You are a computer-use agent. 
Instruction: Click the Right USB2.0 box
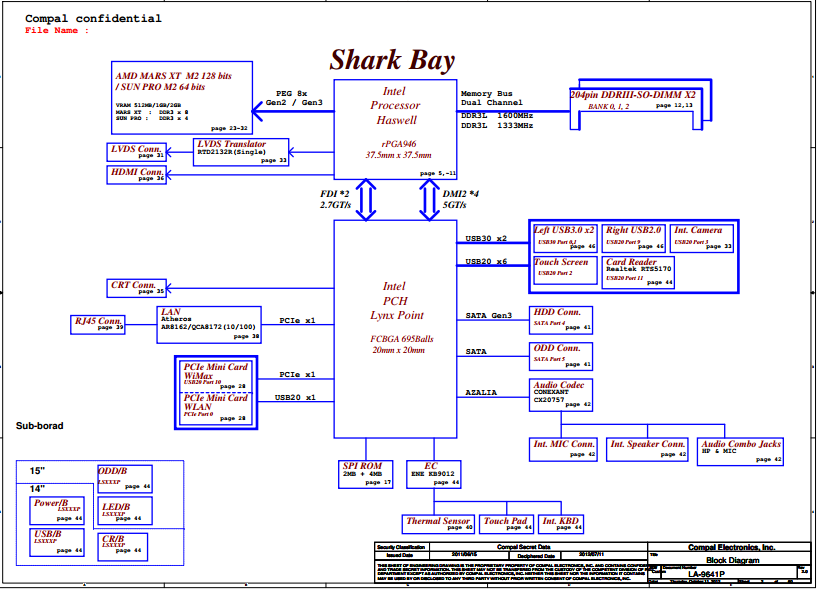634,238
